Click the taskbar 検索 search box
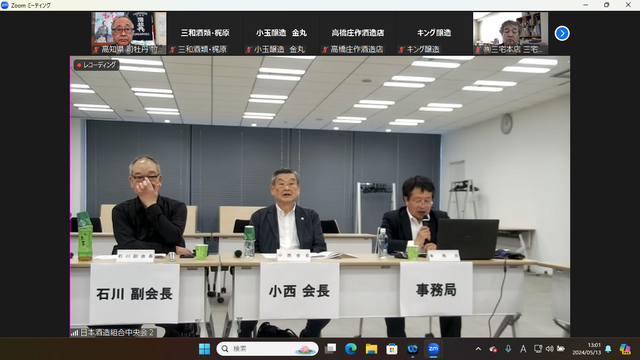 click(267, 349)
